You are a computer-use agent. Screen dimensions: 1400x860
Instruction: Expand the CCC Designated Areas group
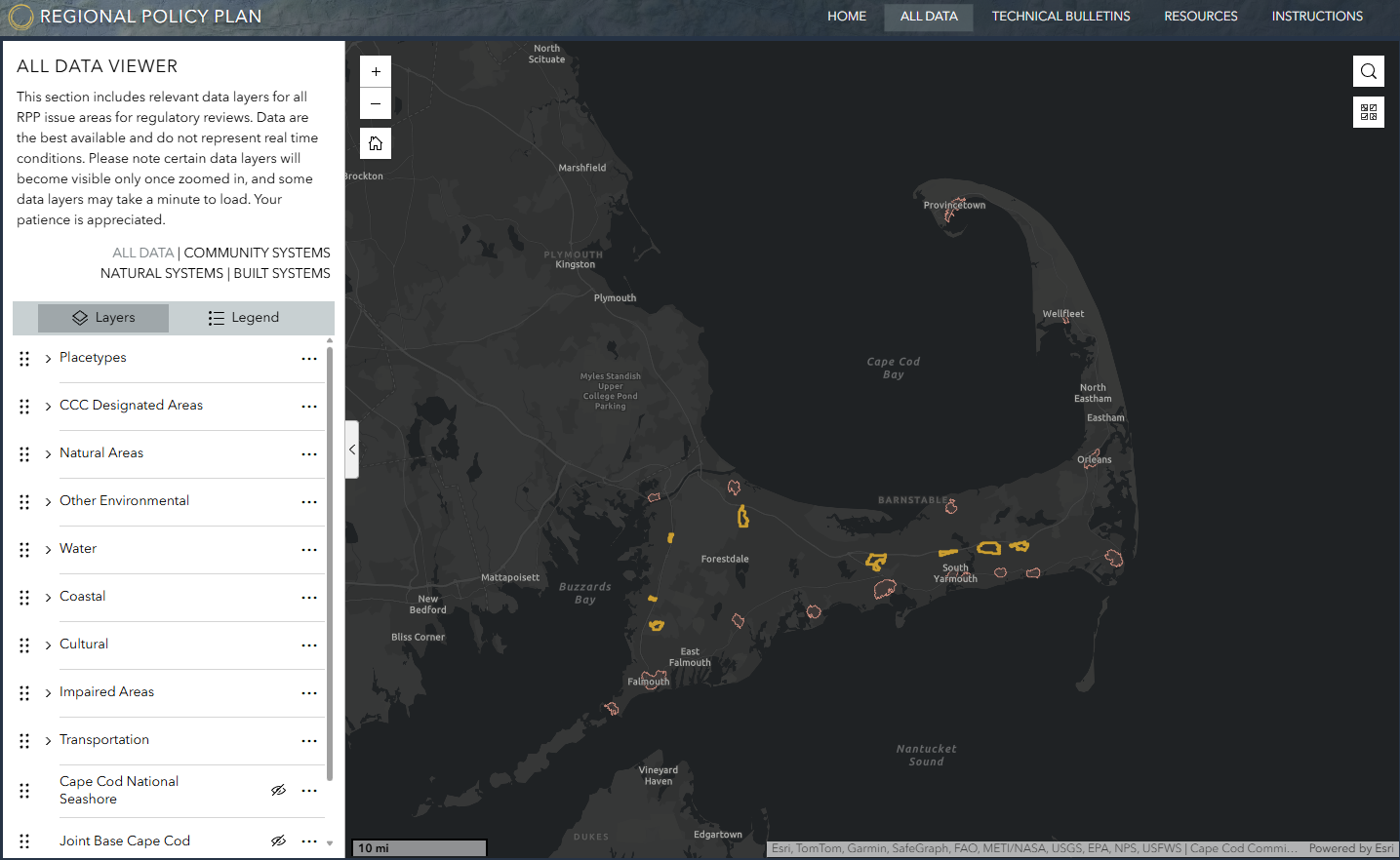click(48, 407)
